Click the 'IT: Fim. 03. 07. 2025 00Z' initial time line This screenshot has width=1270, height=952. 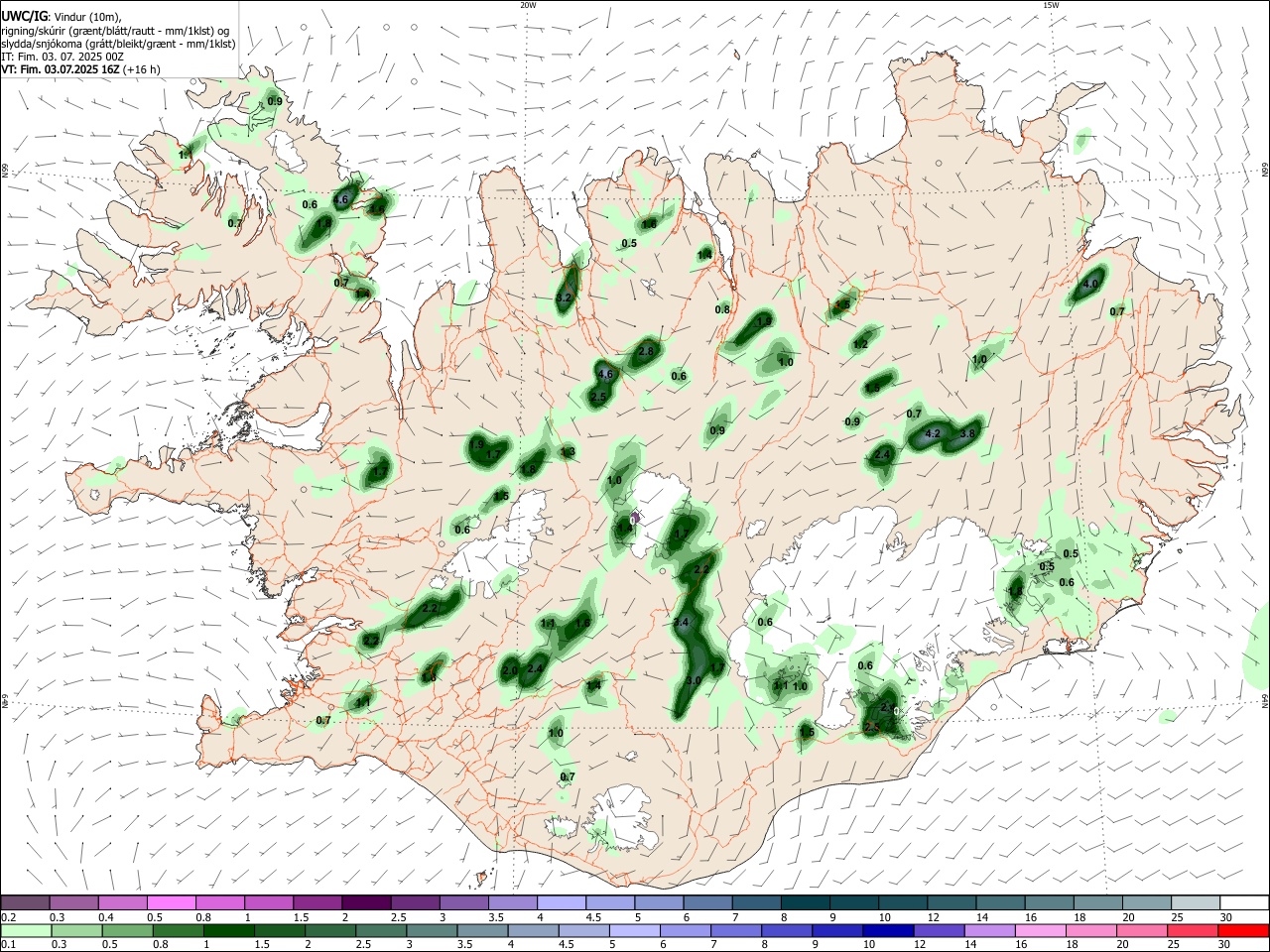[62, 57]
